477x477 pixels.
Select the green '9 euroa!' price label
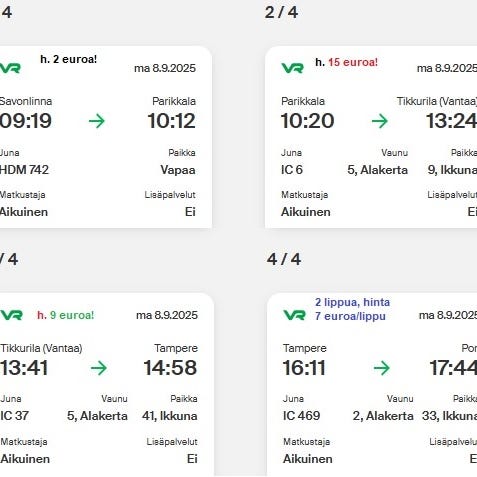[x=72, y=315]
